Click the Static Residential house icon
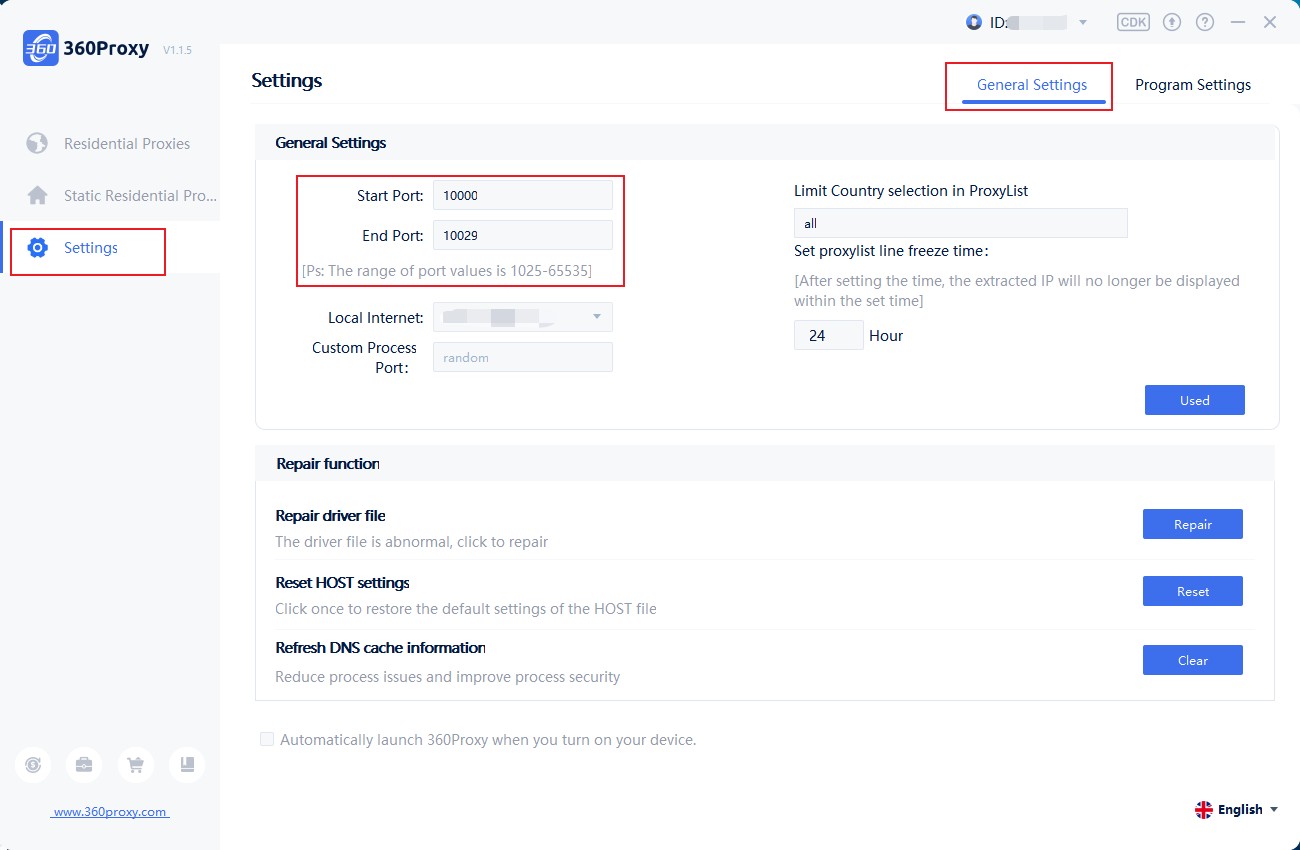The width and height of the screenshot is (1300, 850). [x=37, y=195]
